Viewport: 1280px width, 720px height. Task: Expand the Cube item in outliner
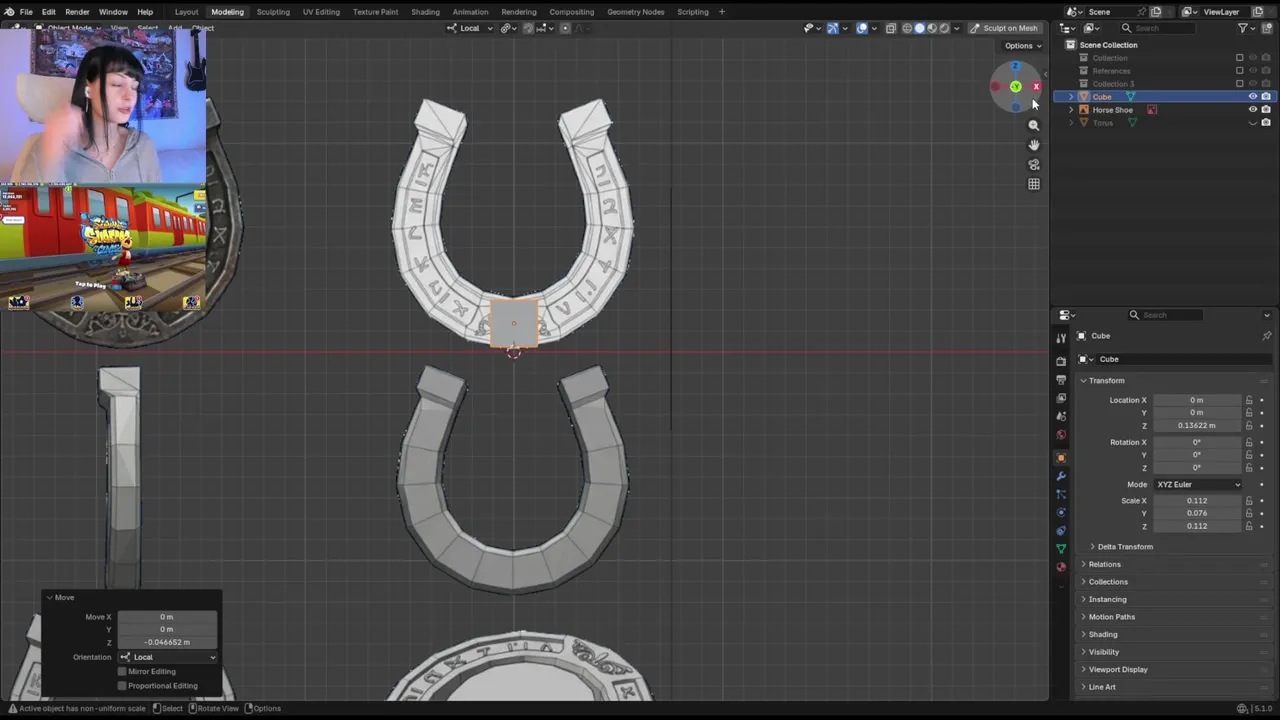coord(1071,97)
